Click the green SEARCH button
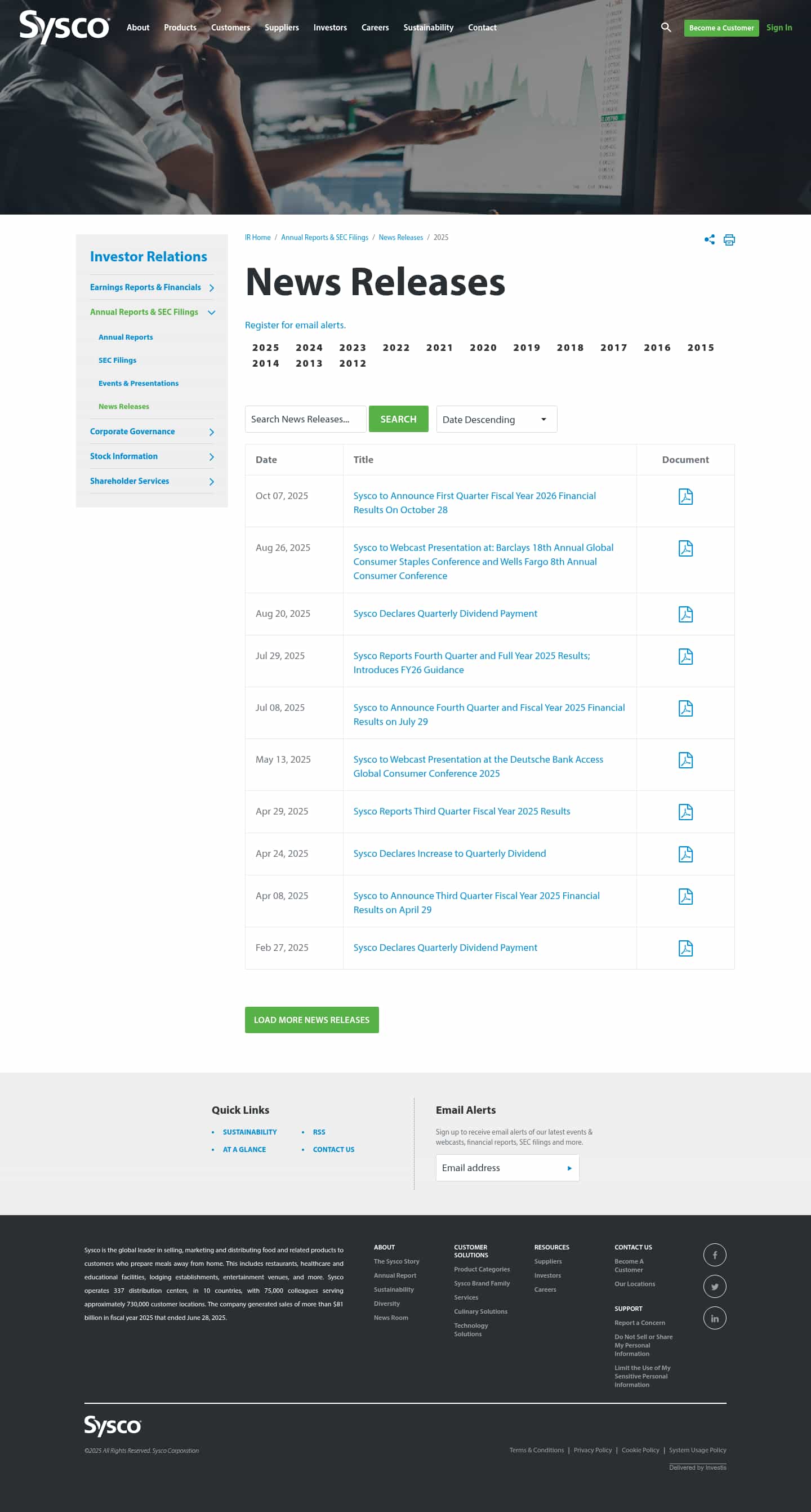811x1512 pixels. point(398,419)
